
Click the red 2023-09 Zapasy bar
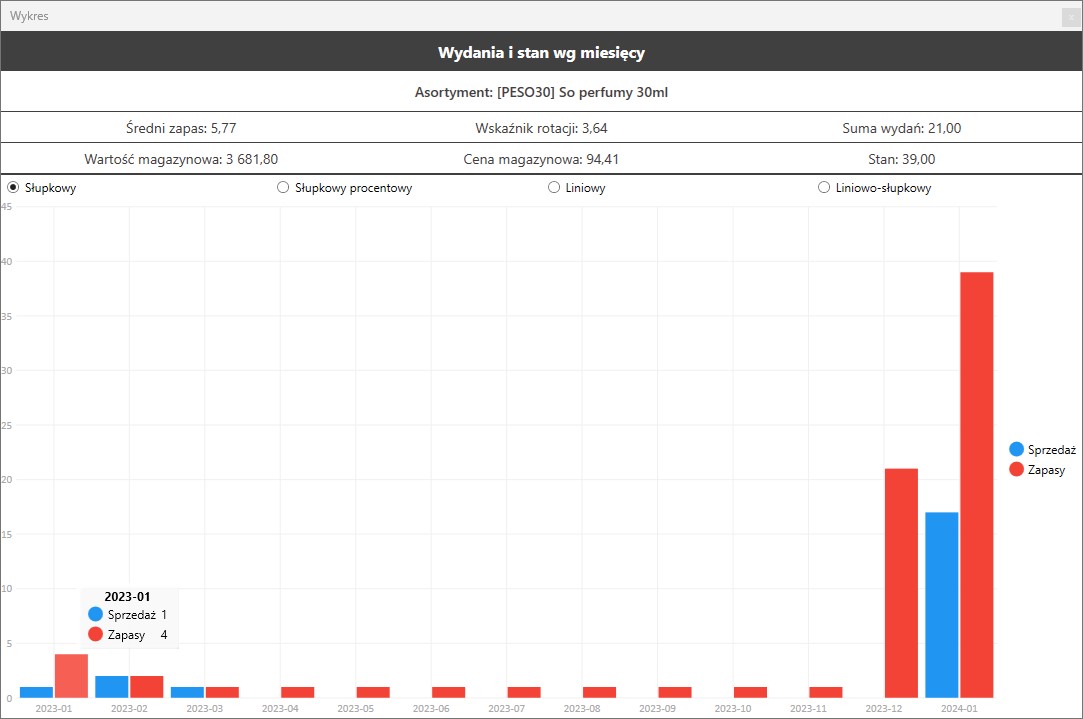tap(675, 692)
